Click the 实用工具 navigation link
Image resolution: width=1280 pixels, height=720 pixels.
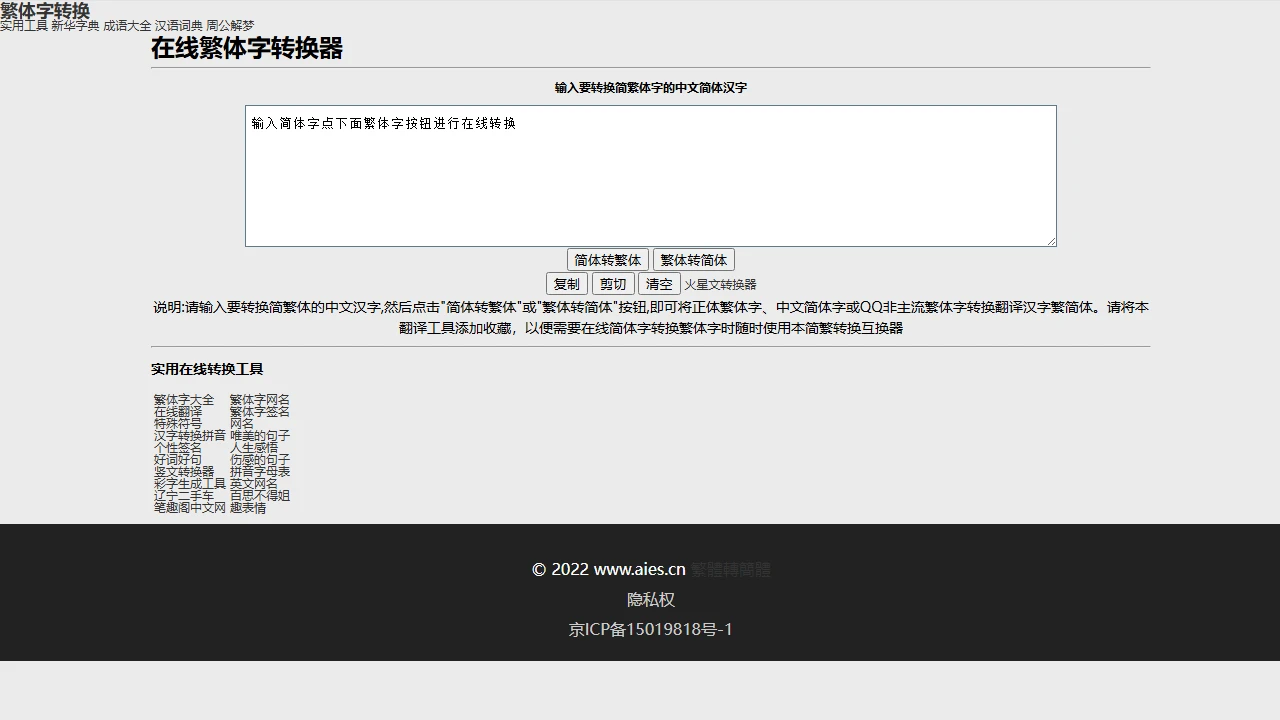(x=24, y=26)
